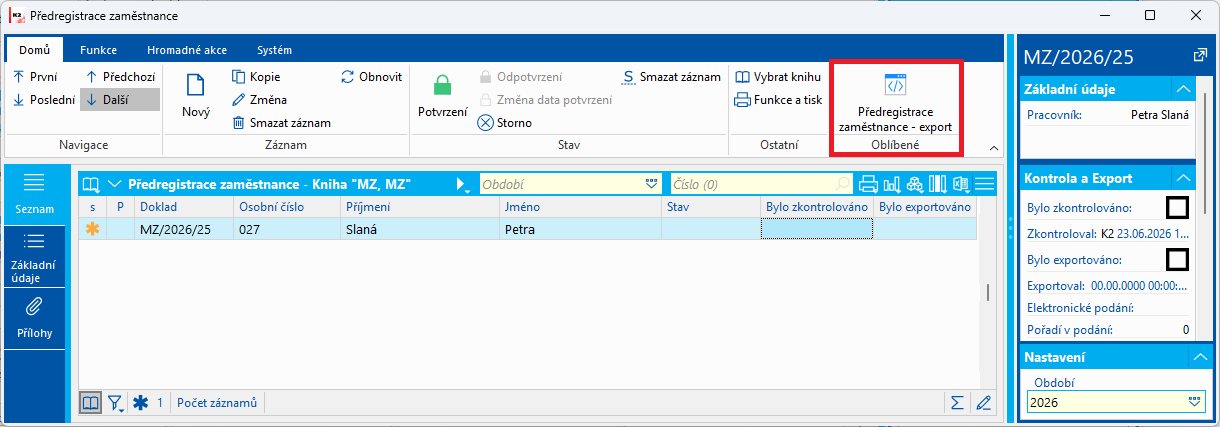Screen dimensions: 1220x427
Task: Switch to the Hromadné akce ribbon tab
Action: click(185, 49)
